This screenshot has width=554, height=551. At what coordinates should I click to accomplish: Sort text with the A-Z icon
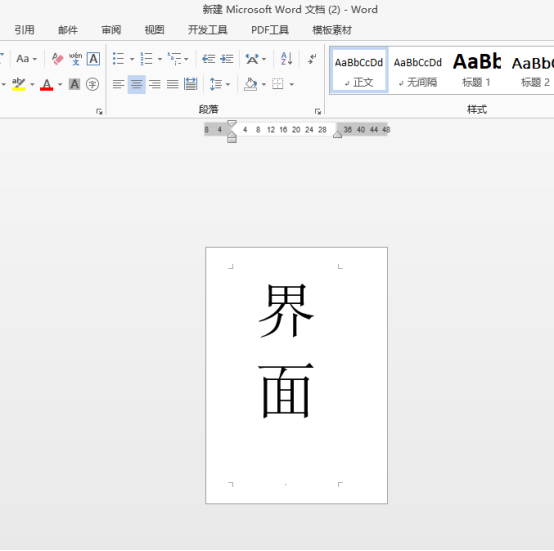(287, 59)
